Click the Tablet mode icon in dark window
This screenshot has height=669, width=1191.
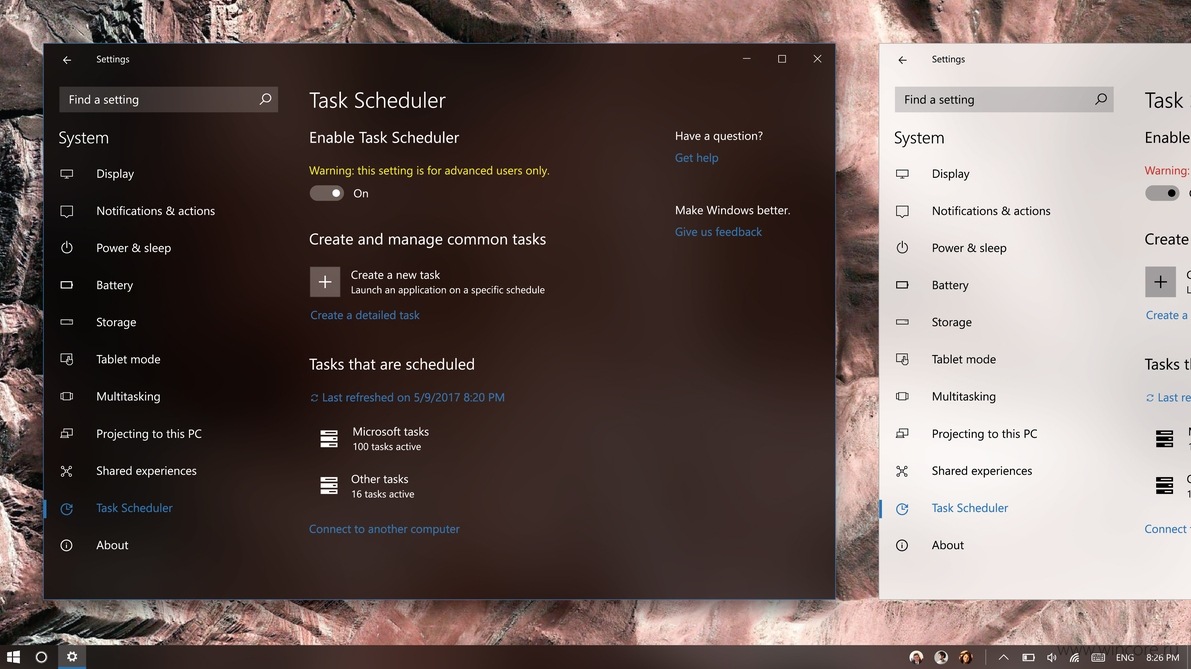pyautogui.click(x=67, y=359)
